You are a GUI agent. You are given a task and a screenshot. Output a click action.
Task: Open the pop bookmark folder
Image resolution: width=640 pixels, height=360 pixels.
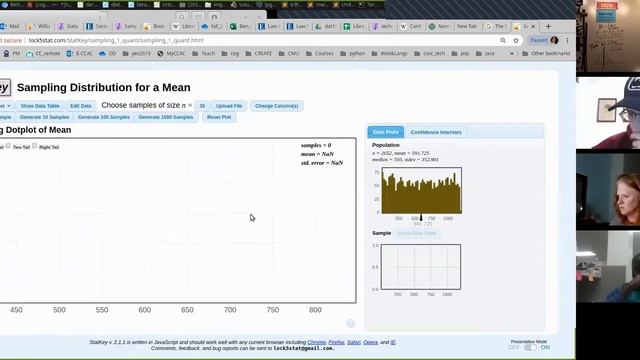(460, 53)
